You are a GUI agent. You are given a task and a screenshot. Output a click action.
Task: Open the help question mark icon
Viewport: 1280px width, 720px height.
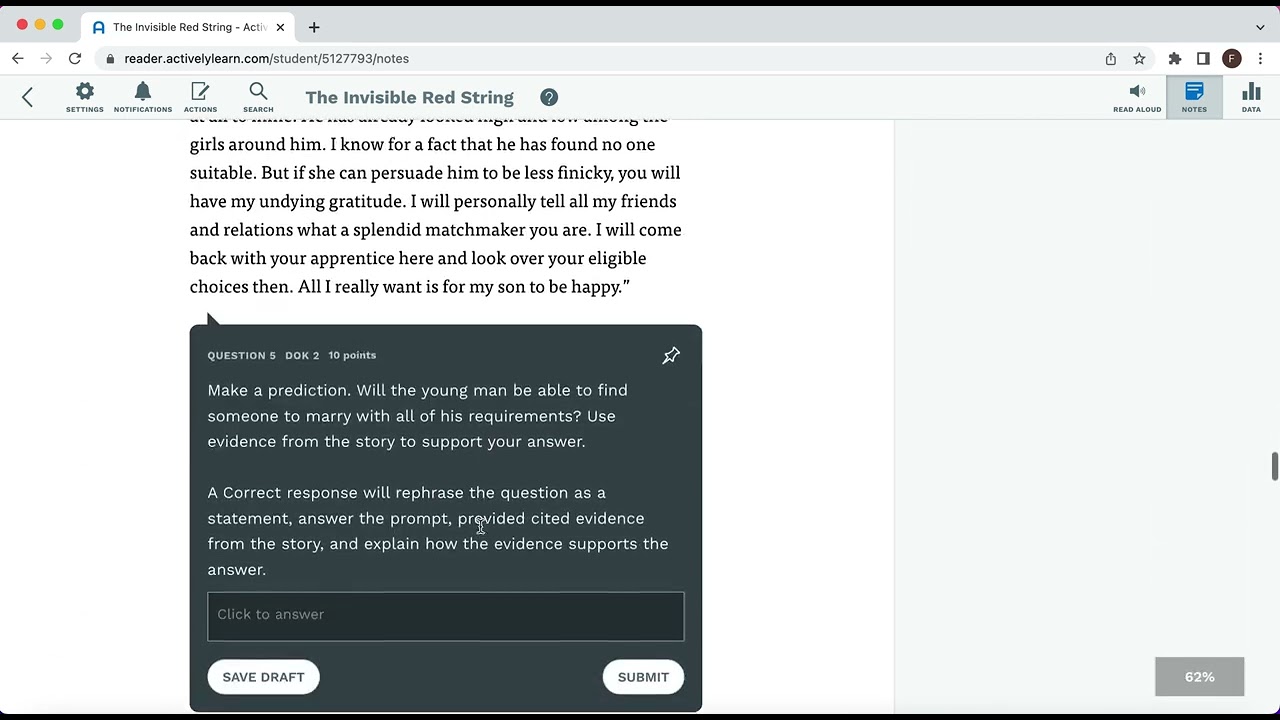549,97
